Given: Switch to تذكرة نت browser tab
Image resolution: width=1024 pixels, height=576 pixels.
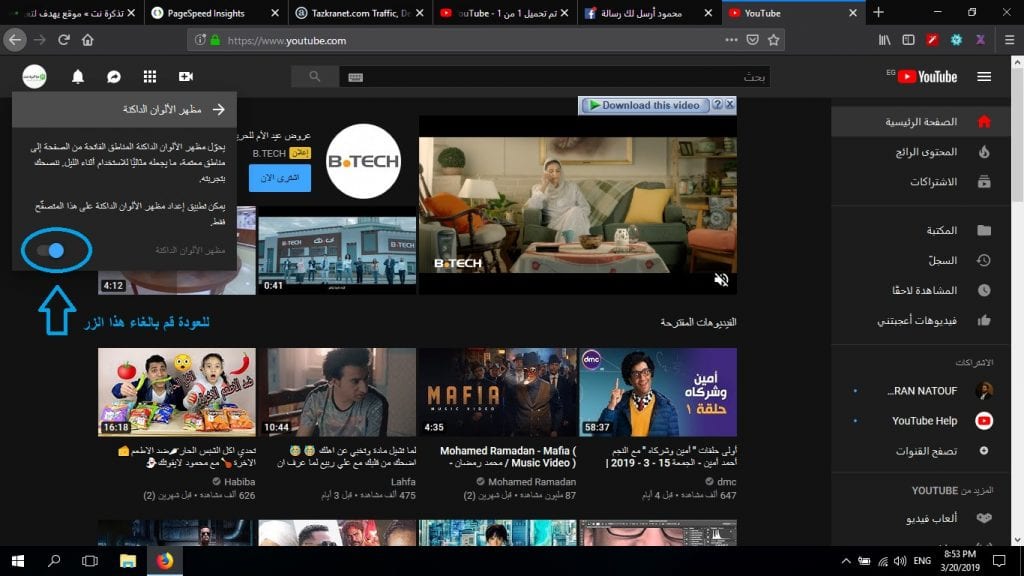Looking at the screenshot, I should [71, 13].
